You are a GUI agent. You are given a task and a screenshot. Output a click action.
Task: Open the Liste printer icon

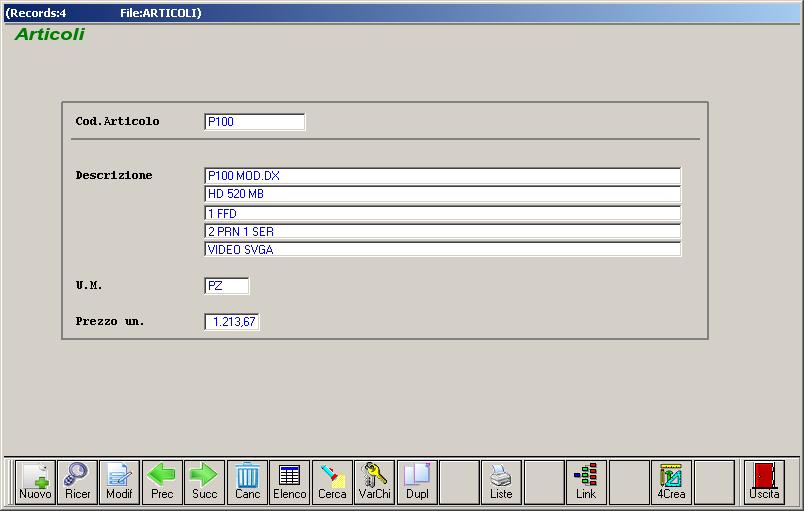[501, 481]
